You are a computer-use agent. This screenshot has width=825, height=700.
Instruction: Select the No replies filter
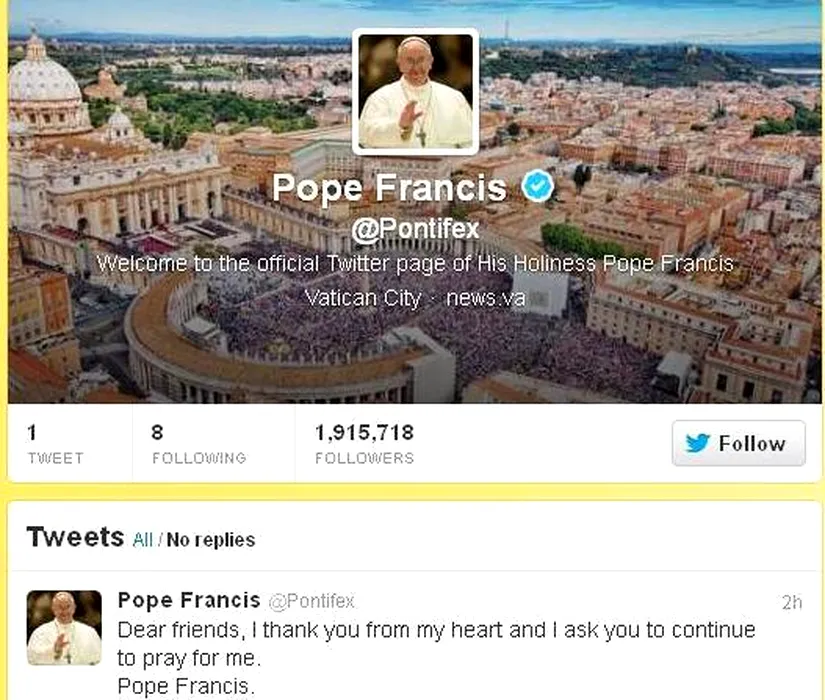pos(211,540)
